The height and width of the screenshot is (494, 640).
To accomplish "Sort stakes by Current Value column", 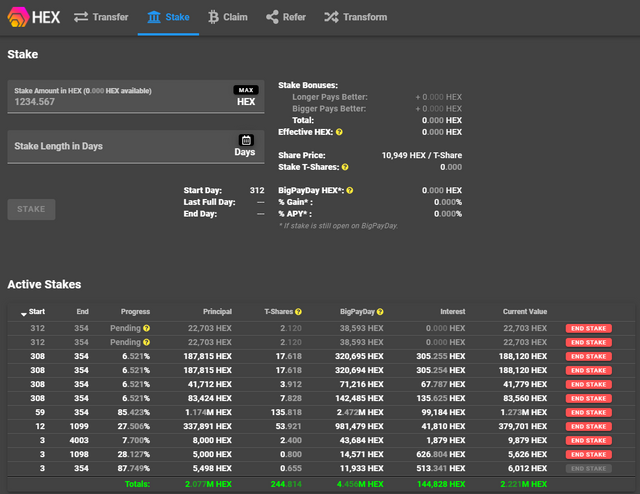I will click(524, 312).
